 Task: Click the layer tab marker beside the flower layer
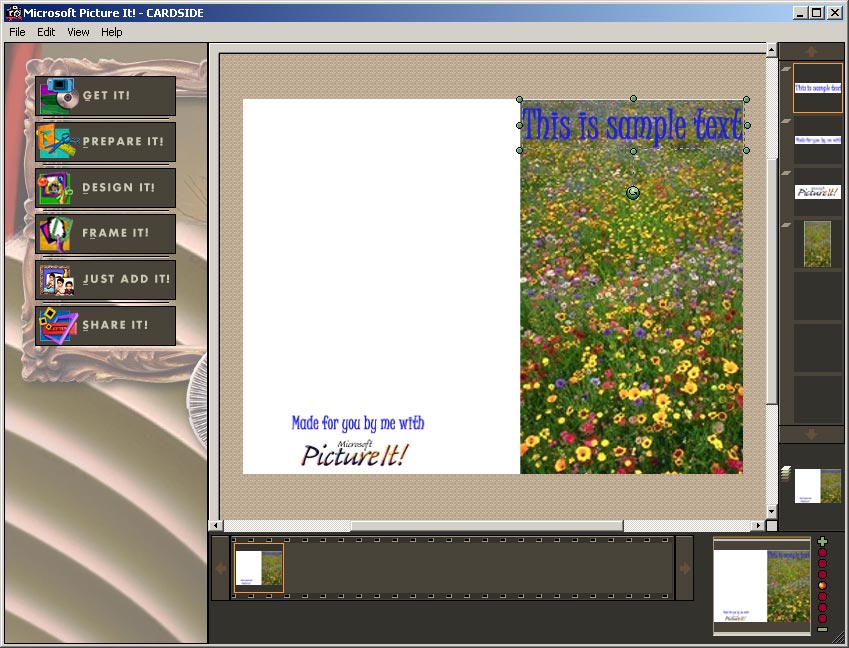(786, 225)
